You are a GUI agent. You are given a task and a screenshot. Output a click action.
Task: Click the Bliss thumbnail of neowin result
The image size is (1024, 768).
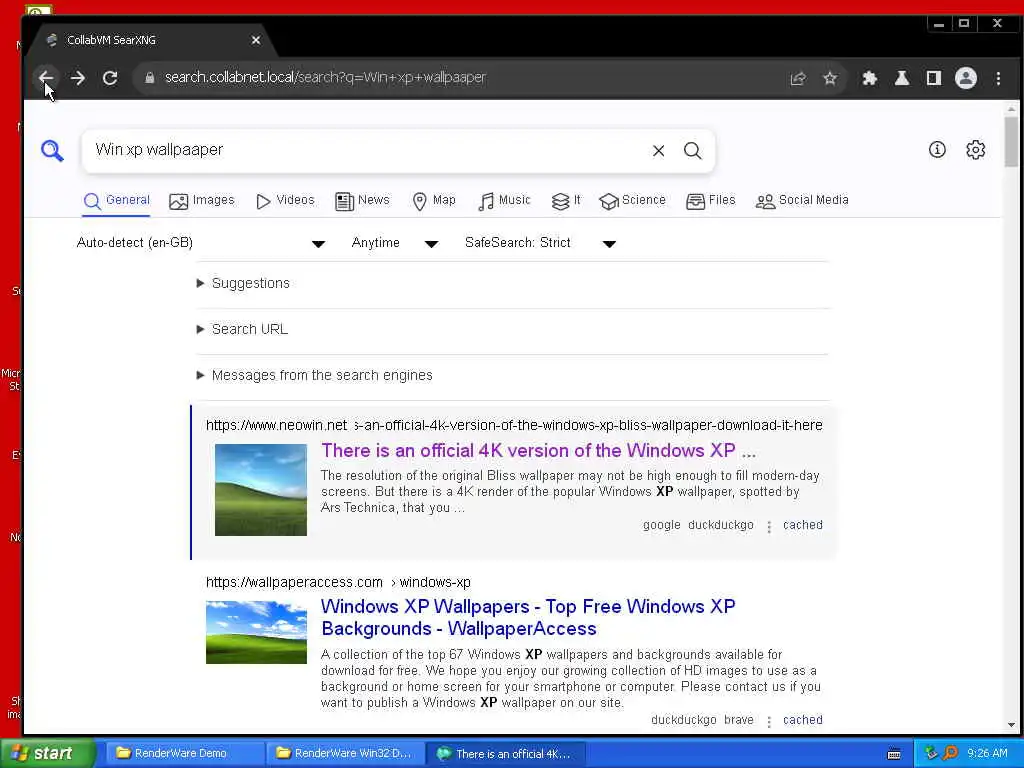[261, 490]
